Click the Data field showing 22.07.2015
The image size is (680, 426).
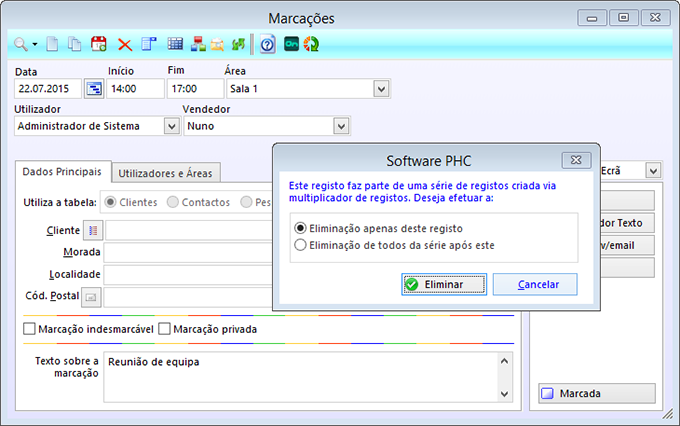pos(48,89)
